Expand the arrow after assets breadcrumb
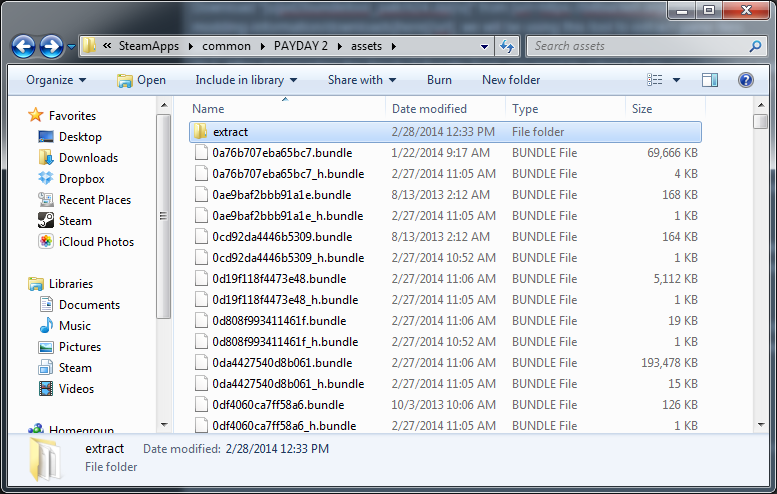This screenshot has height=494, width=777. (x=393, y=47)
